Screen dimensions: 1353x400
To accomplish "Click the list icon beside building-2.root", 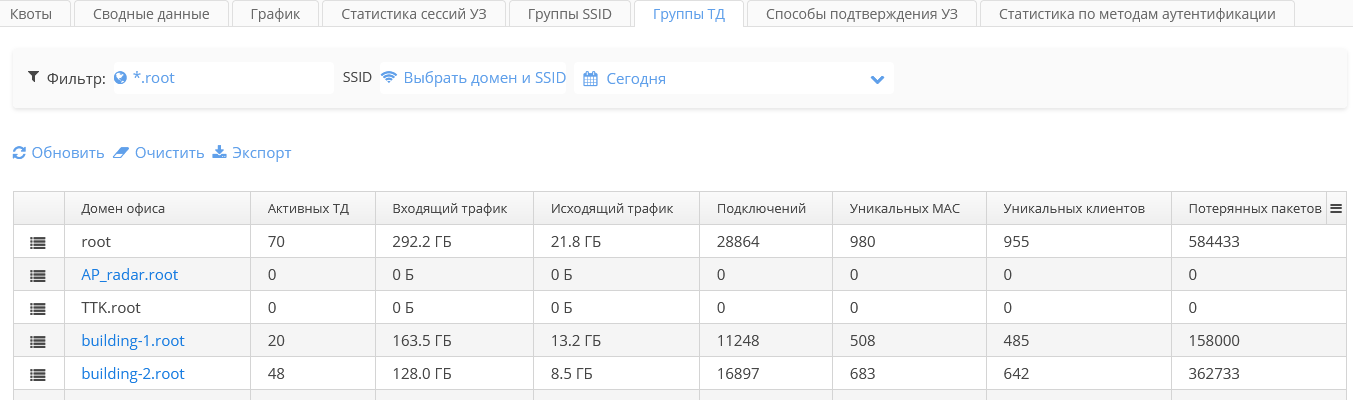I will [x=38, y=374].
